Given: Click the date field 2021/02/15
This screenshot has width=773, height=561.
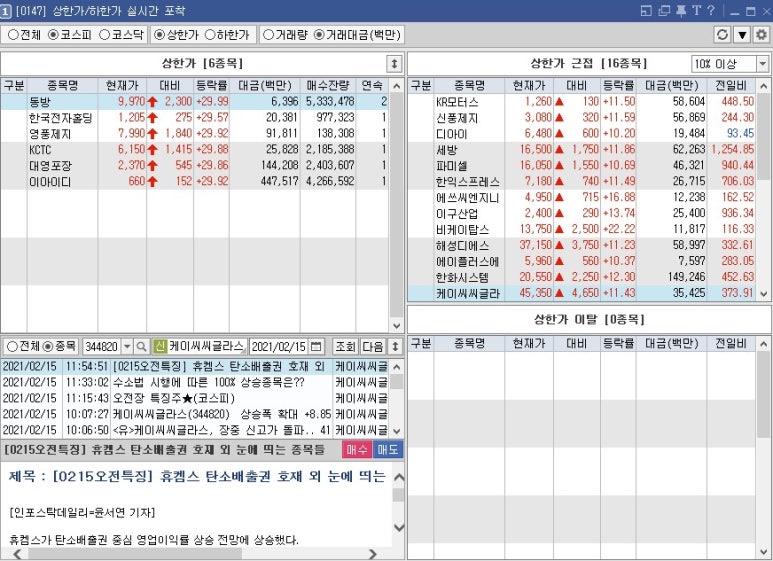Looking at the screenshot, I should point(280,347).
